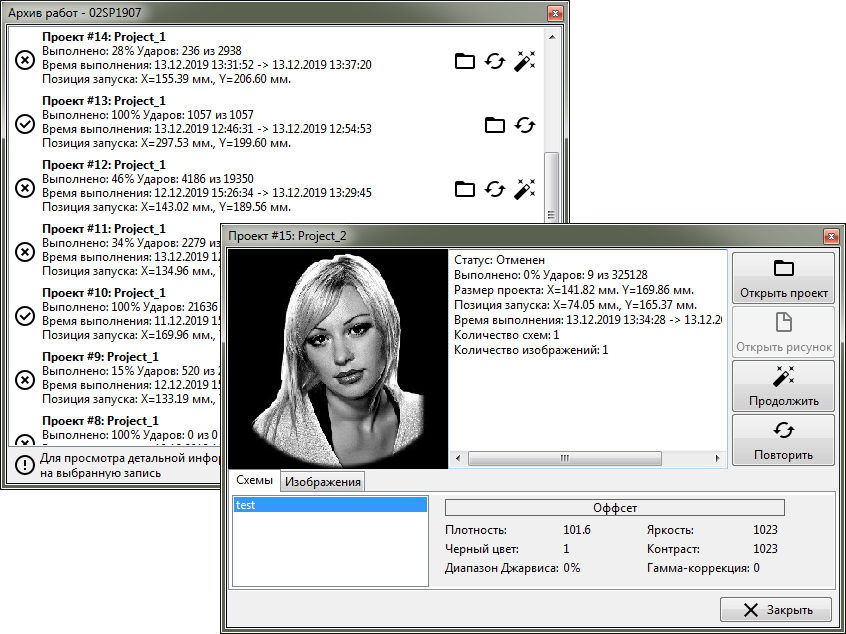
Task: Select the Проект #13: Project_1 title
Action: (104, 101)
